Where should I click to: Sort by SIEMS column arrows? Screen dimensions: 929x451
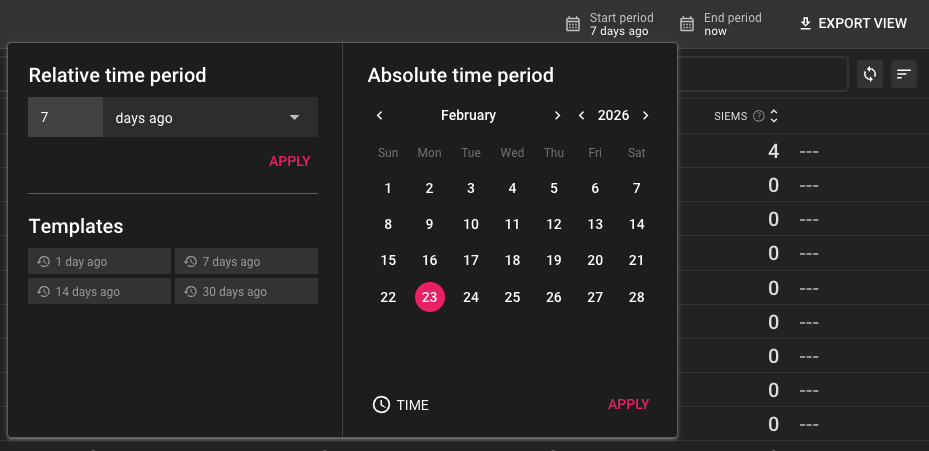(x=773, y=117)
